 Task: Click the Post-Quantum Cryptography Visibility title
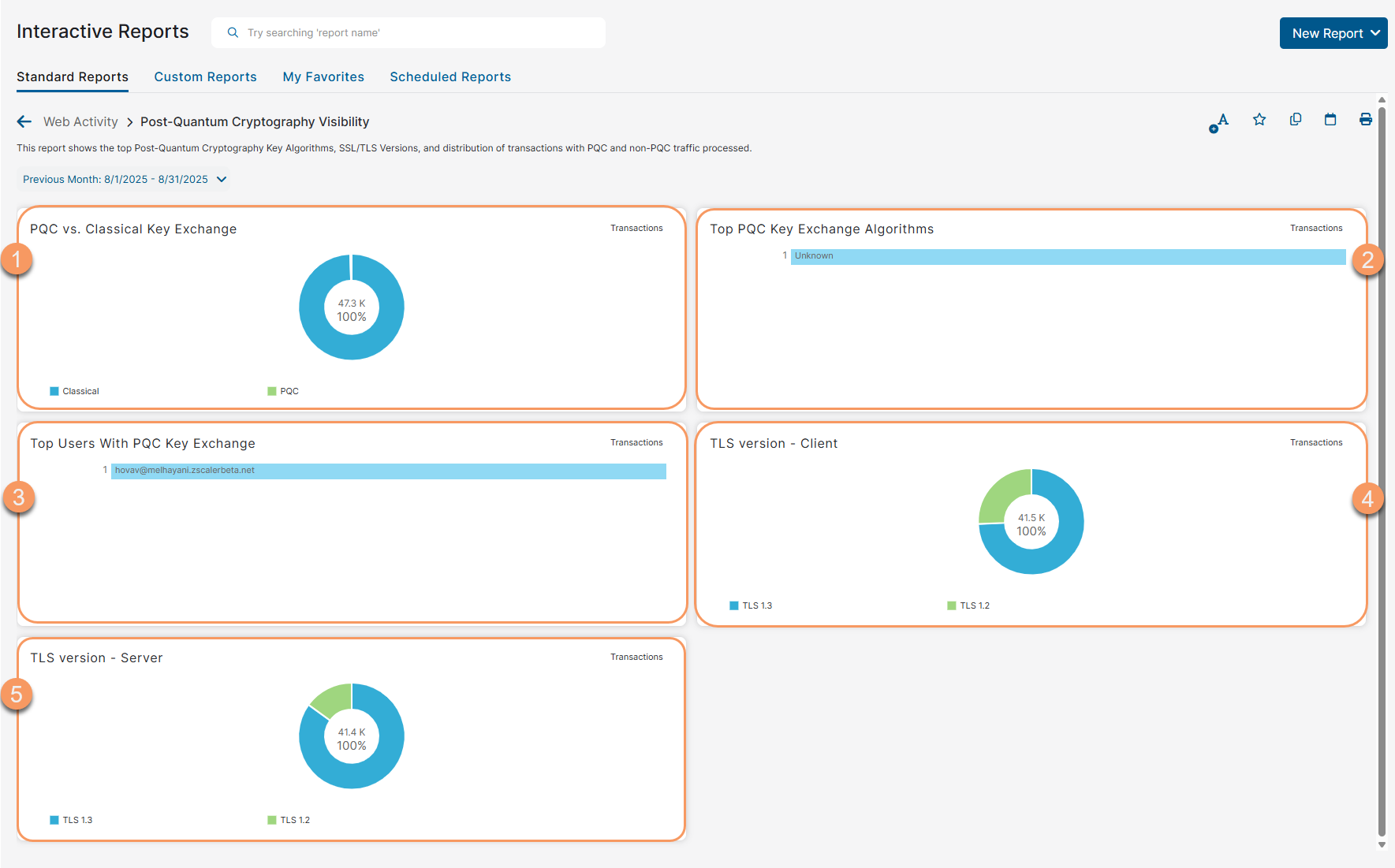tap(255, 121)
